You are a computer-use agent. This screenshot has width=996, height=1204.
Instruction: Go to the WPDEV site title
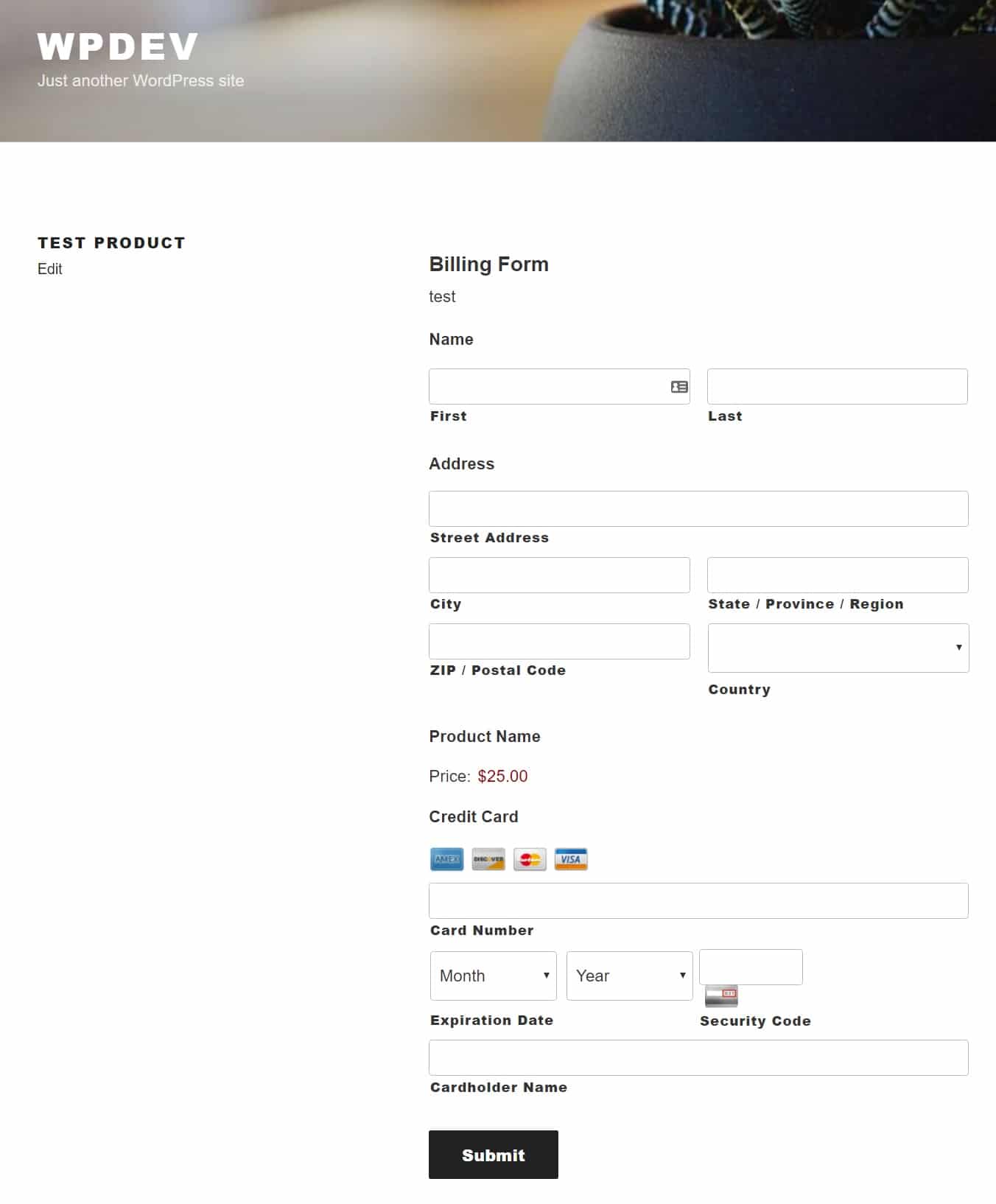click(x=118, y=47)
